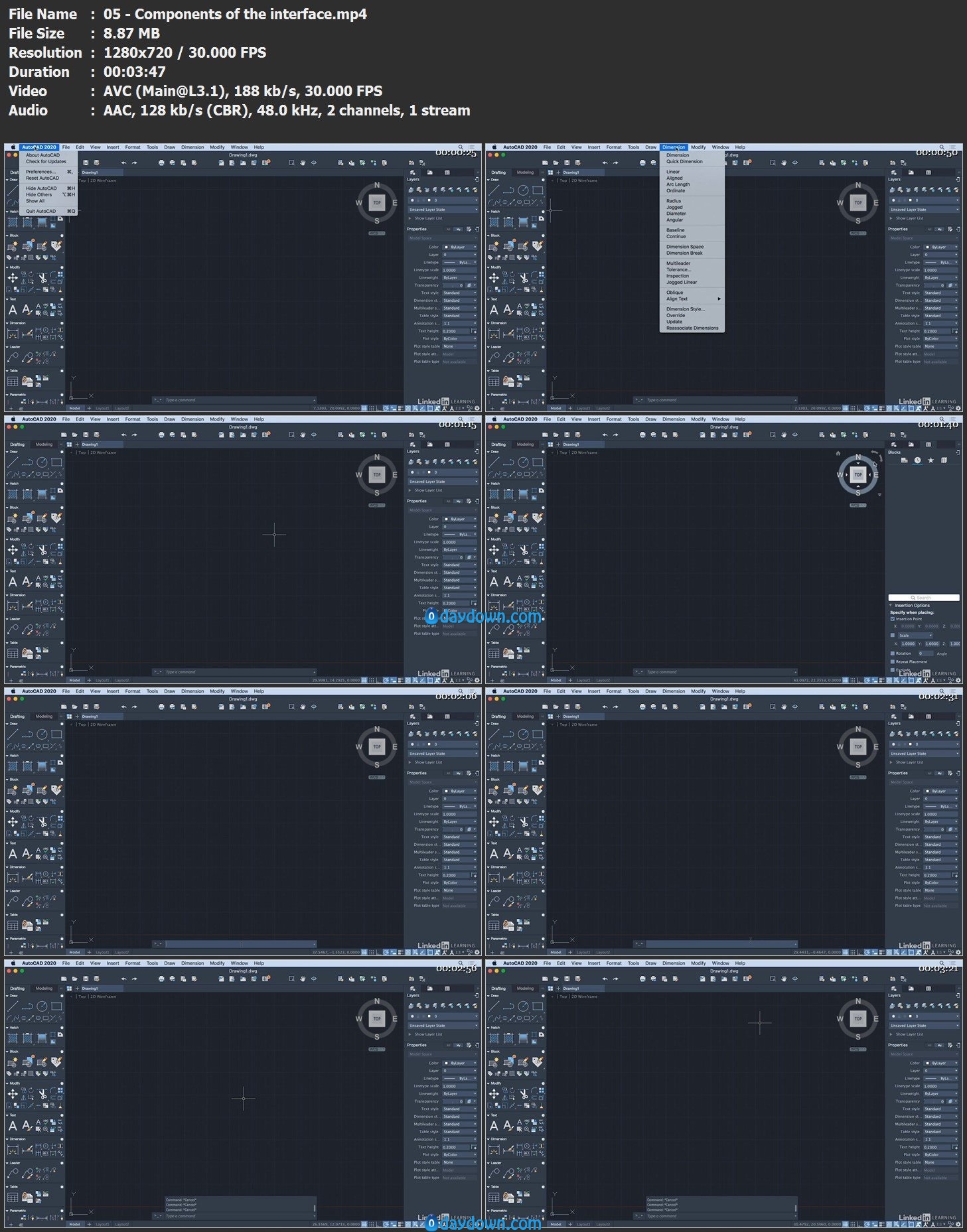Open the Favorites star tab in the Blocks panel
The height and width of the screenshot is (1232, 967).
tap(930, 460)
